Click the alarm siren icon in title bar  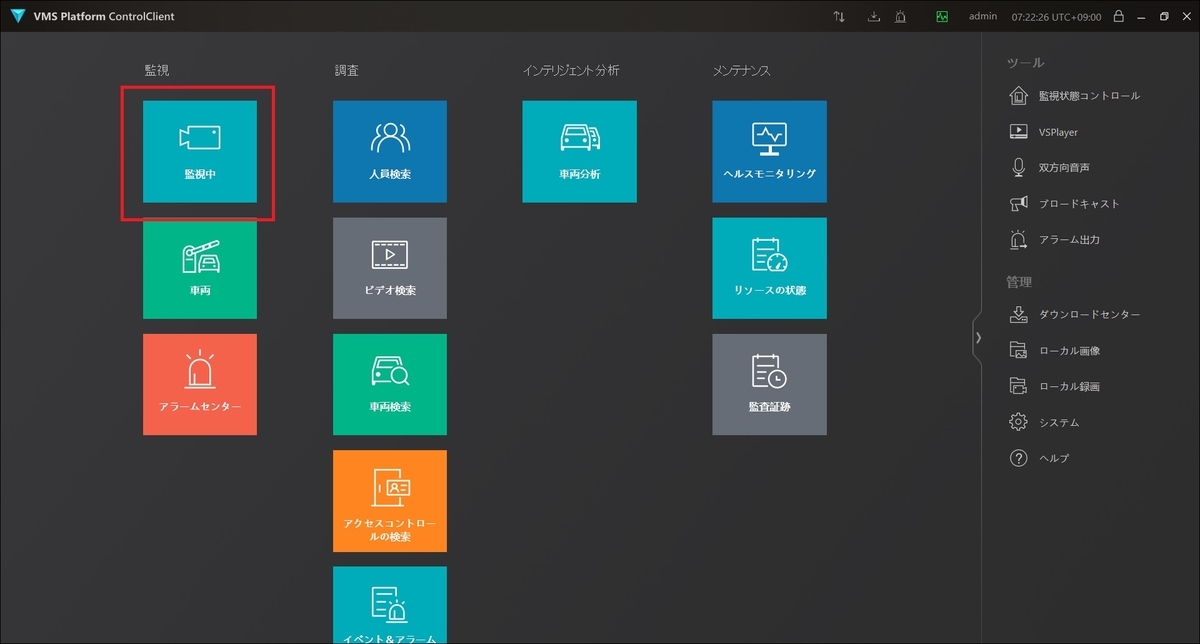click(x=901, y=16)
